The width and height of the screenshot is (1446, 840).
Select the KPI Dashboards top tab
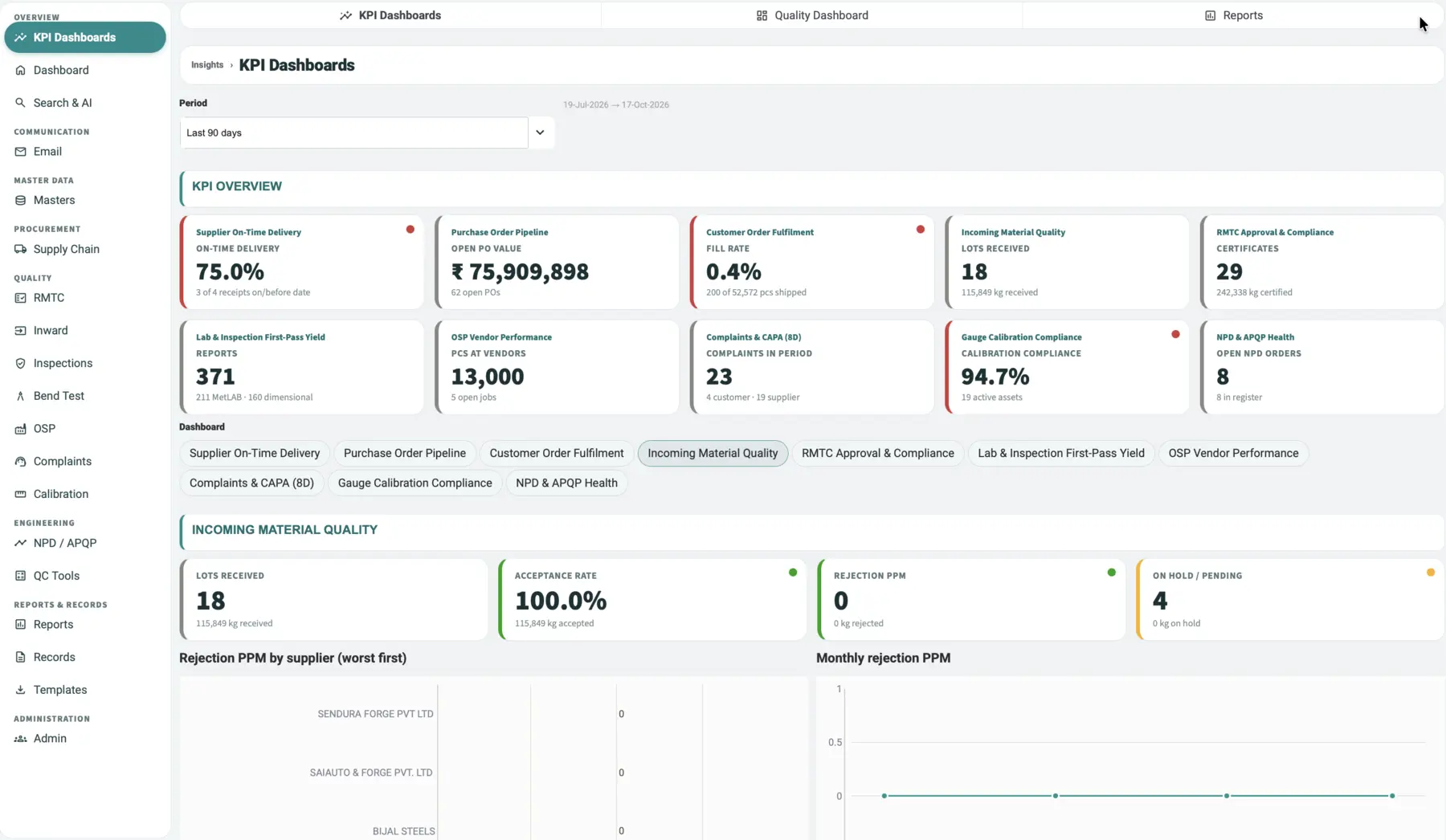point(390,15)
